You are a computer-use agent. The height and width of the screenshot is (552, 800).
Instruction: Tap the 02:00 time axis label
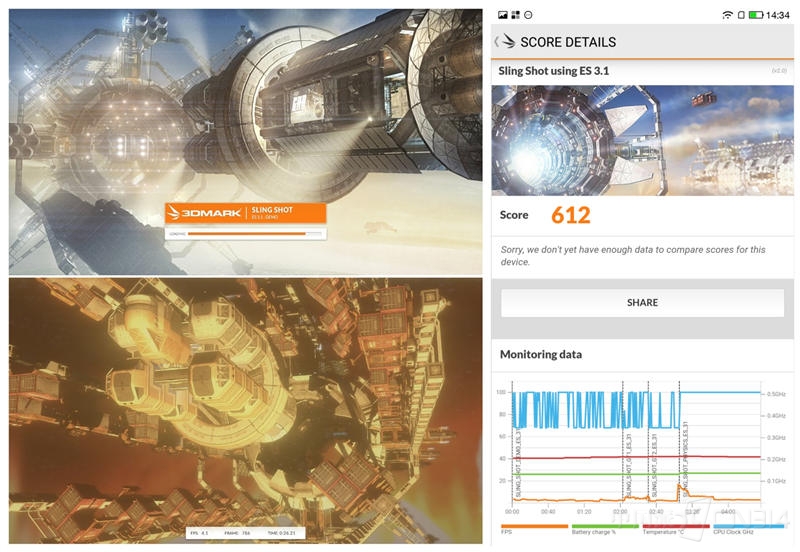coord(620,512)
